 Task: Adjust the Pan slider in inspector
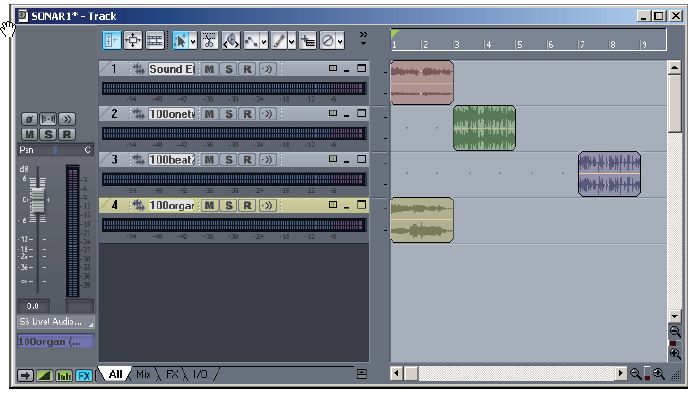click(55, 150)
